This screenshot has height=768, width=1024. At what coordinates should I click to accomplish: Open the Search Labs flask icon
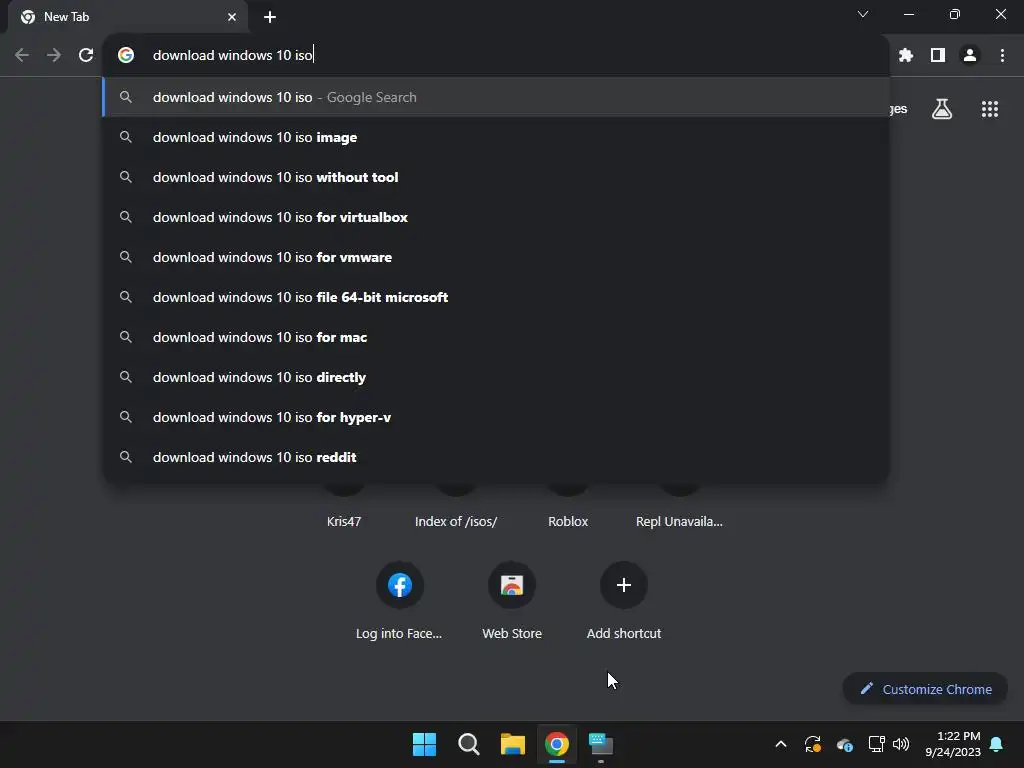coord(942,109)
